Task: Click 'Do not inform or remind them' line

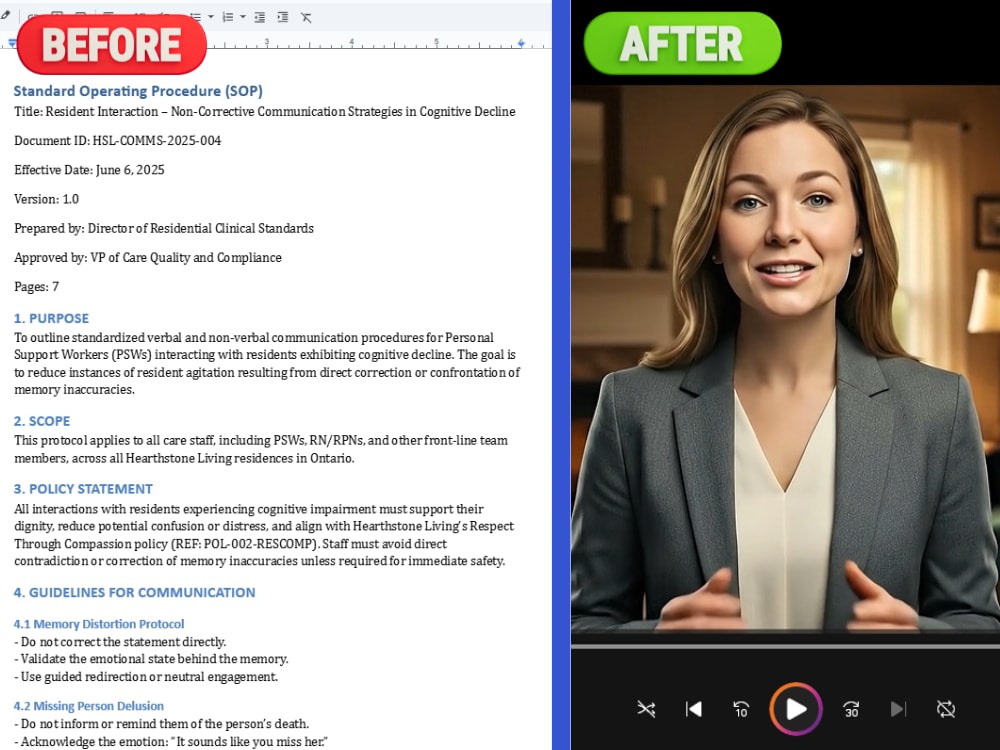Action: [x=161, y=724]
